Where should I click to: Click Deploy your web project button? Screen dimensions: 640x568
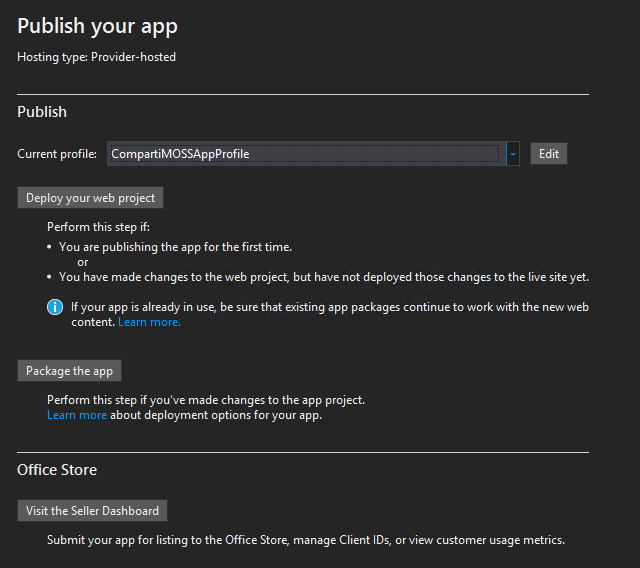tap(91, 198)
